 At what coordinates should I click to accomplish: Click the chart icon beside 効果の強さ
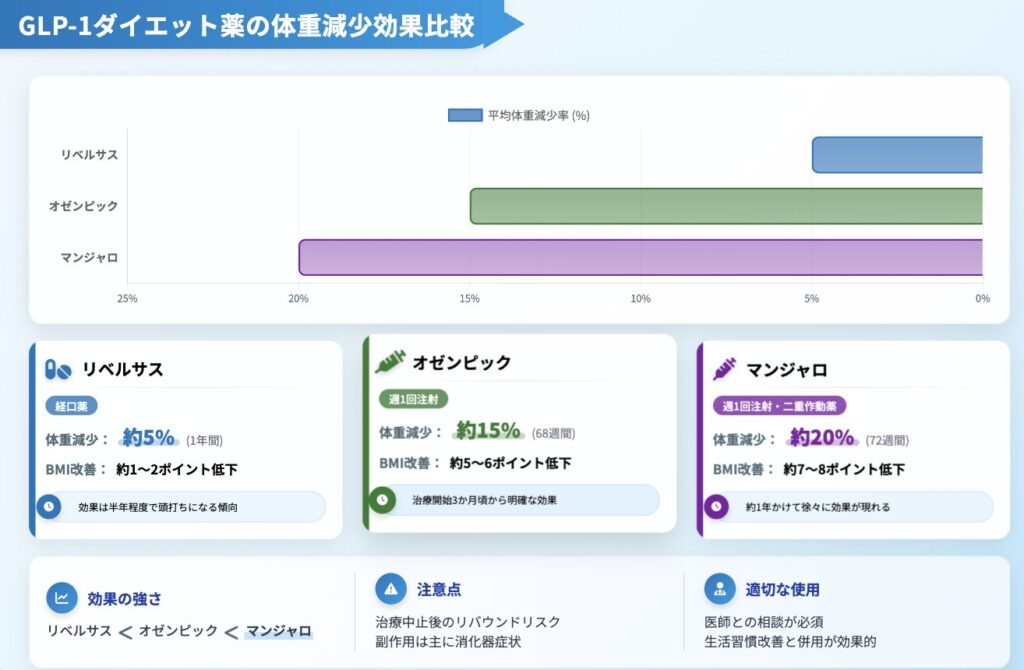point(62,597)
